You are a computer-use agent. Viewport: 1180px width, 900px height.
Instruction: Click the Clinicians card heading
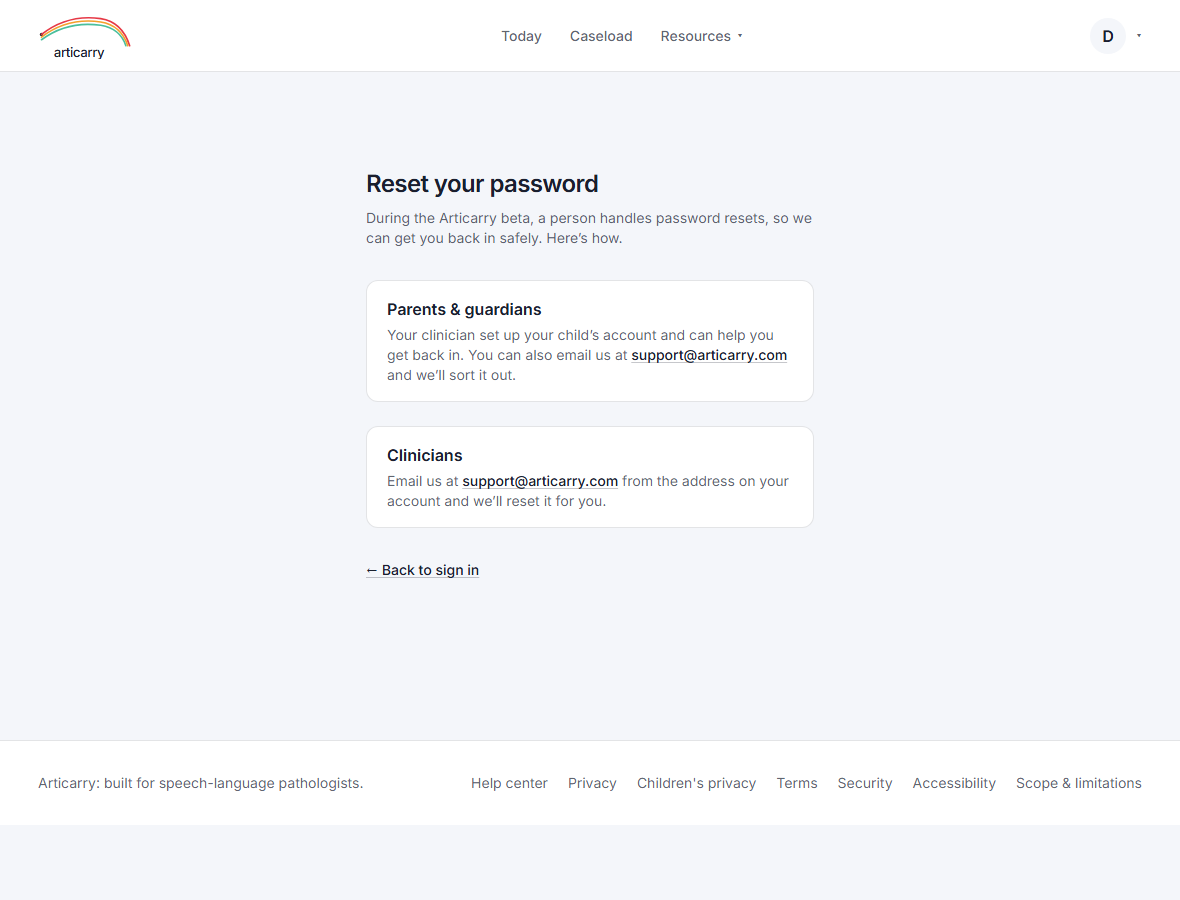(x=424, y=455)
